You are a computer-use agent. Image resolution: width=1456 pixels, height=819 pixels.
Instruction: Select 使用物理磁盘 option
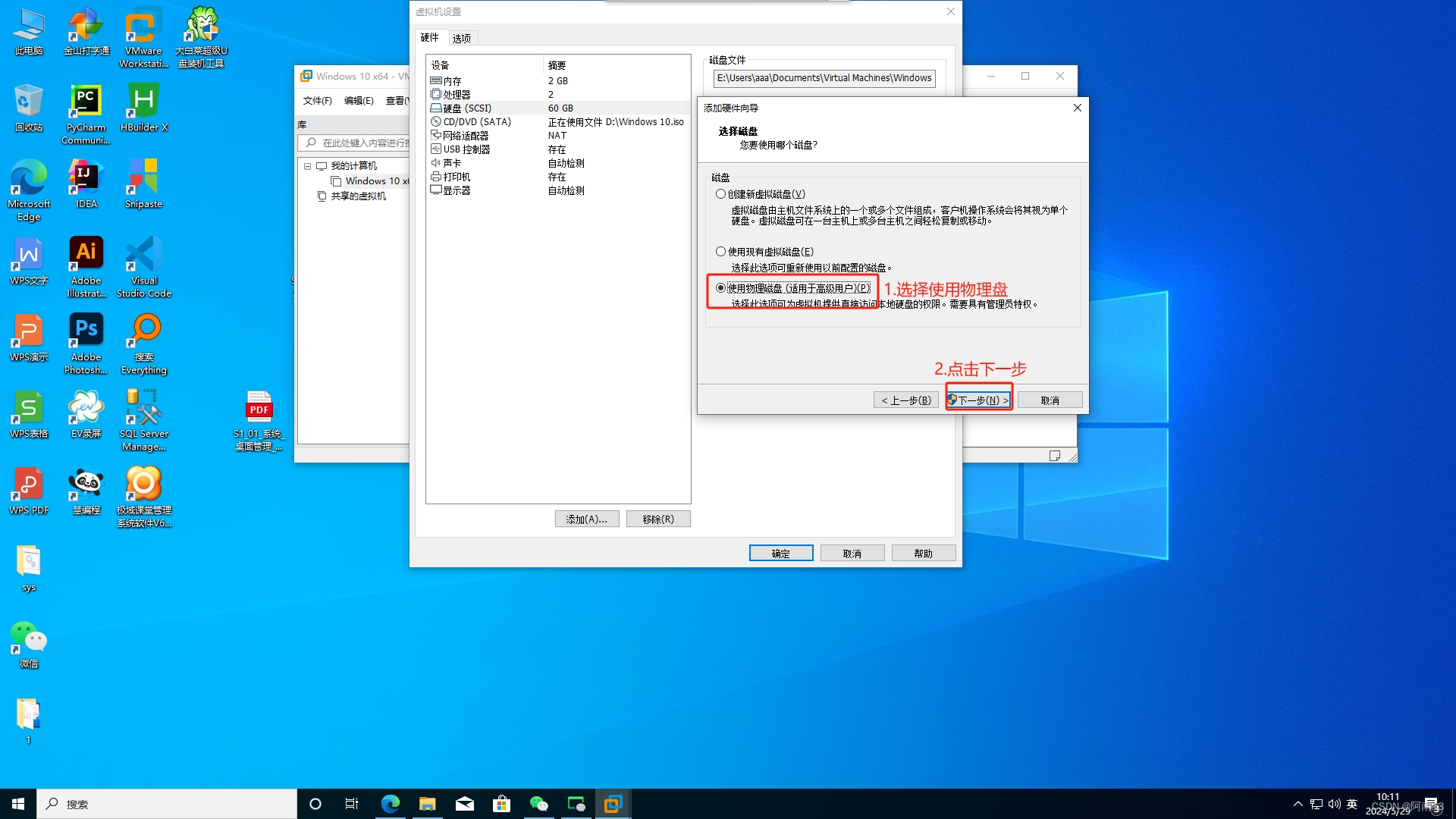click(720, 287)
